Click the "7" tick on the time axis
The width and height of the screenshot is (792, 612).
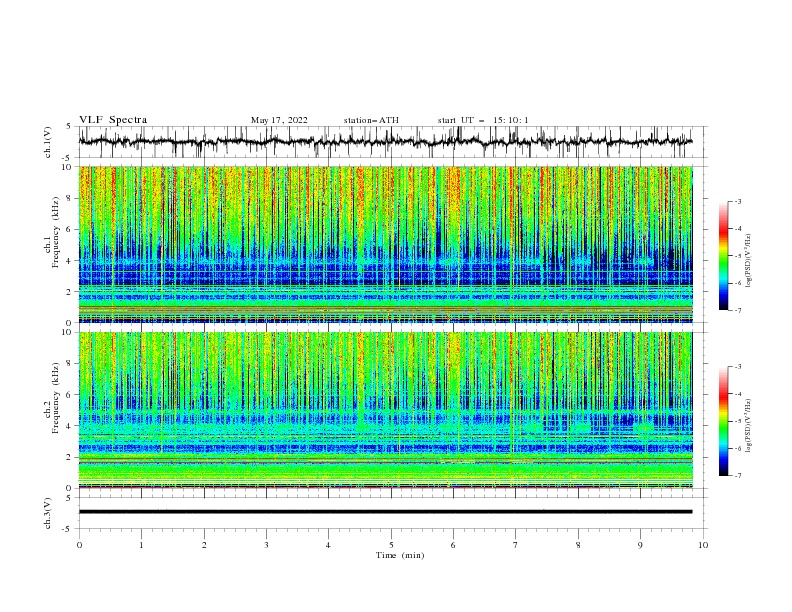(x=516, y=545)
